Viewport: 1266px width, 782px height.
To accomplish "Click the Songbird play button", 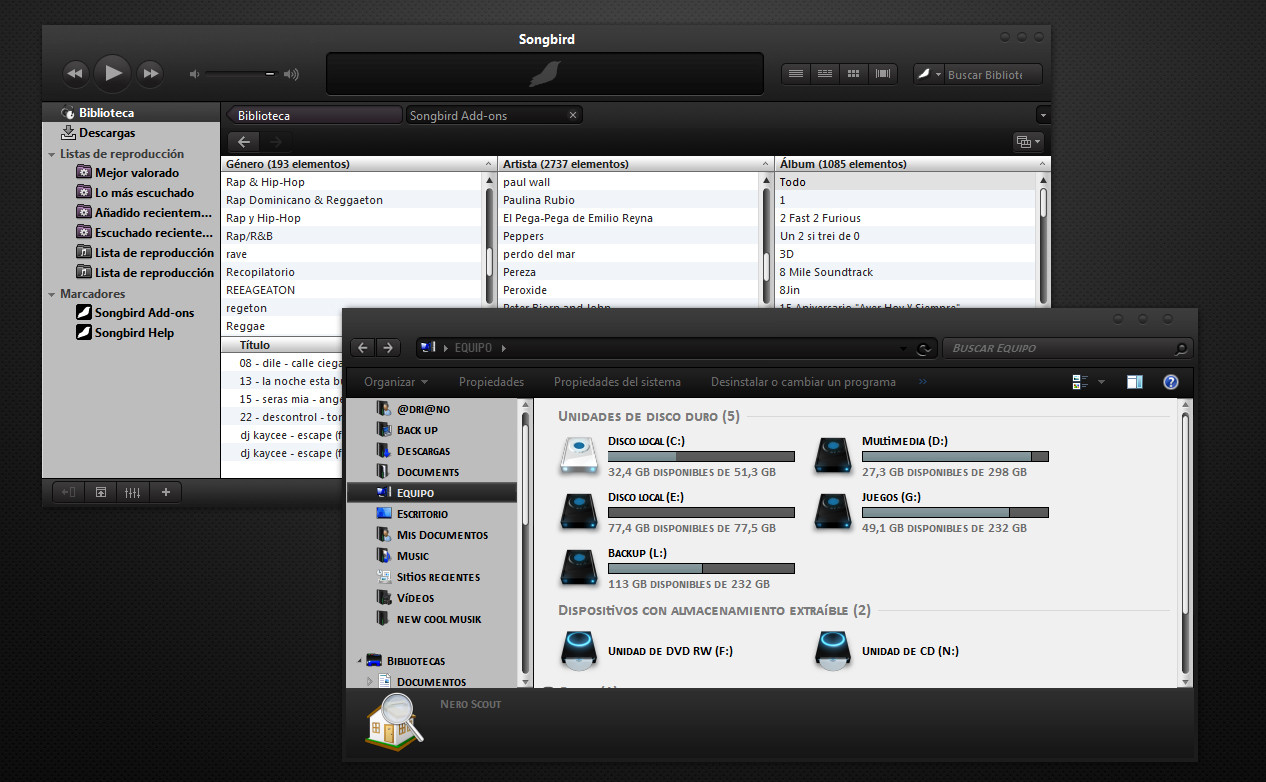I will tap(113, 73).
